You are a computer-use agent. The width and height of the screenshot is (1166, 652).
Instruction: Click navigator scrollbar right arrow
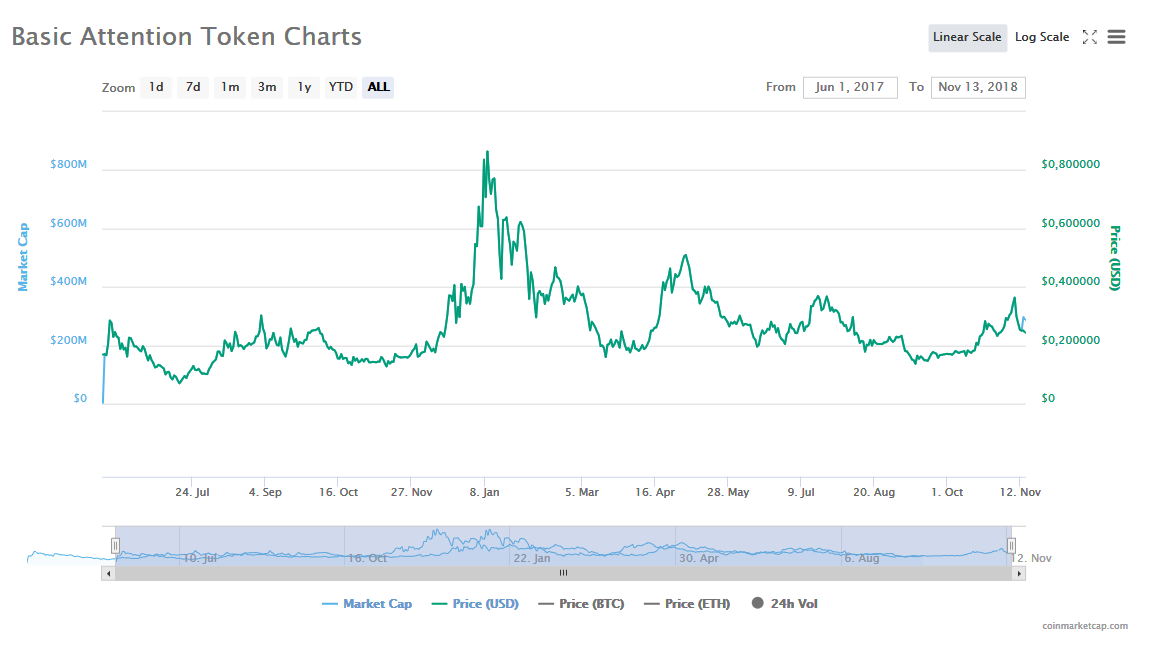pyautogui.click(x=1019, y=573)
